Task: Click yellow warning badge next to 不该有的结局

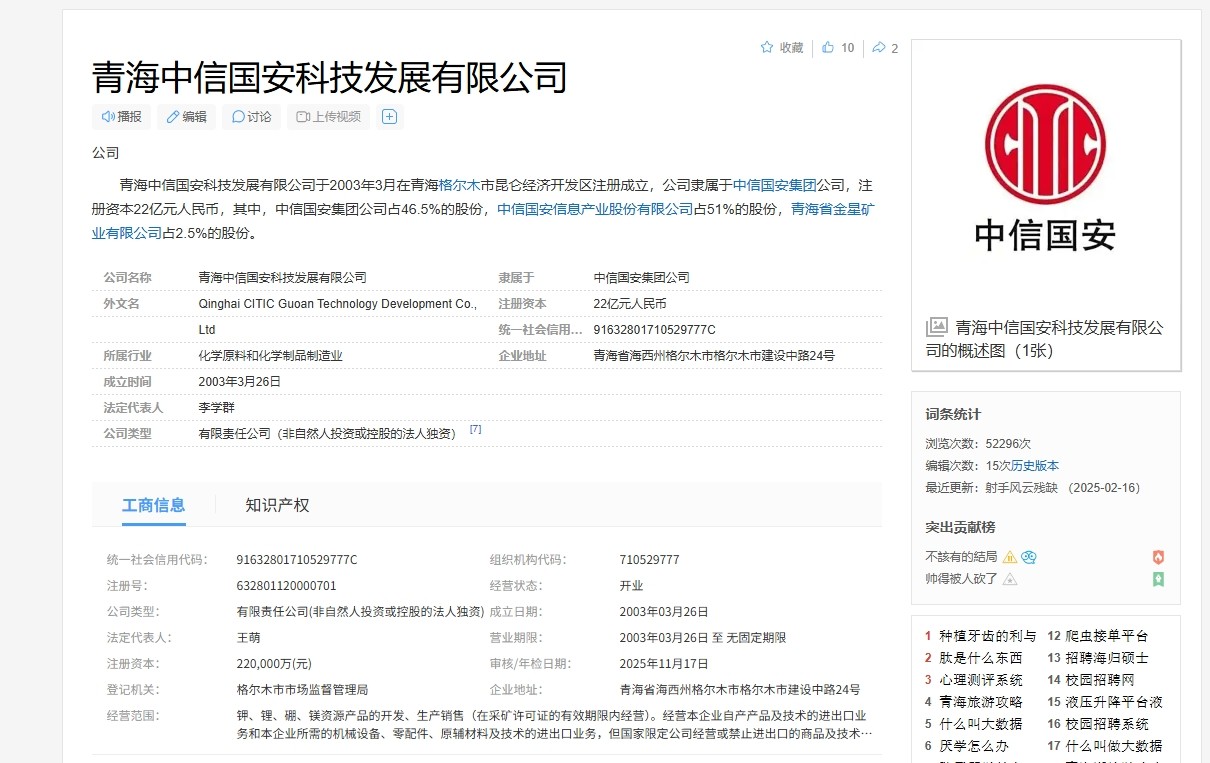Action: [x=1009, y=557]
